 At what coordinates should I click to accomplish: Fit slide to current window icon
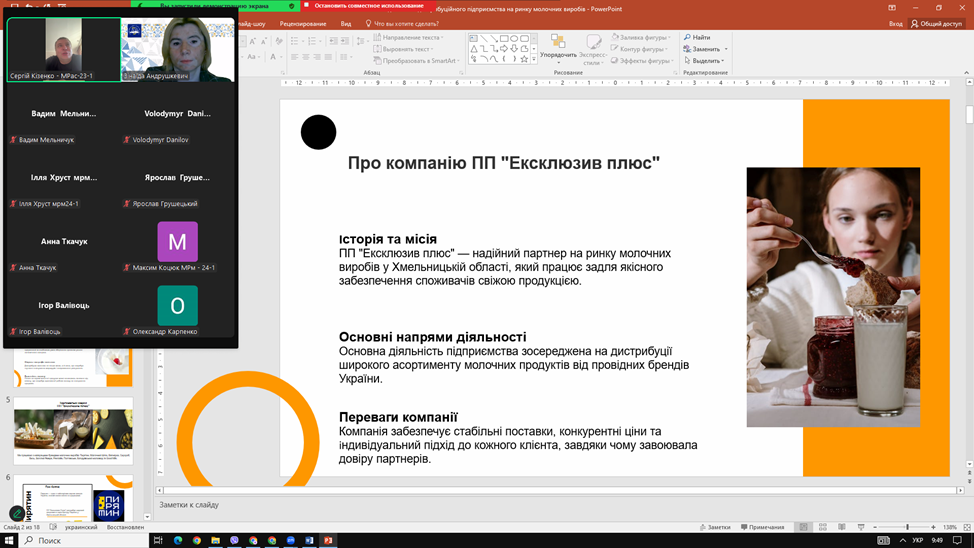click(x=967, y=527)
